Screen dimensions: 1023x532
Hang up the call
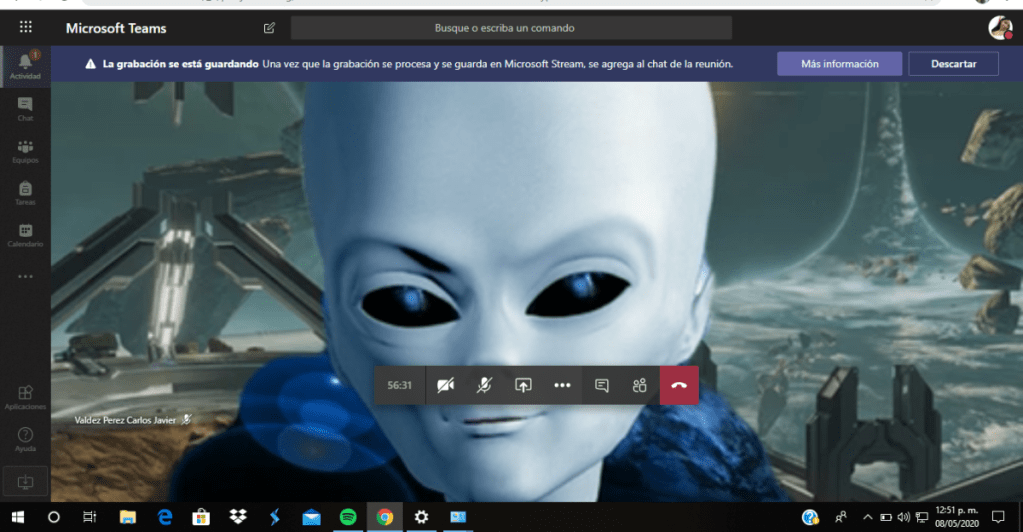tap(679, 385)
